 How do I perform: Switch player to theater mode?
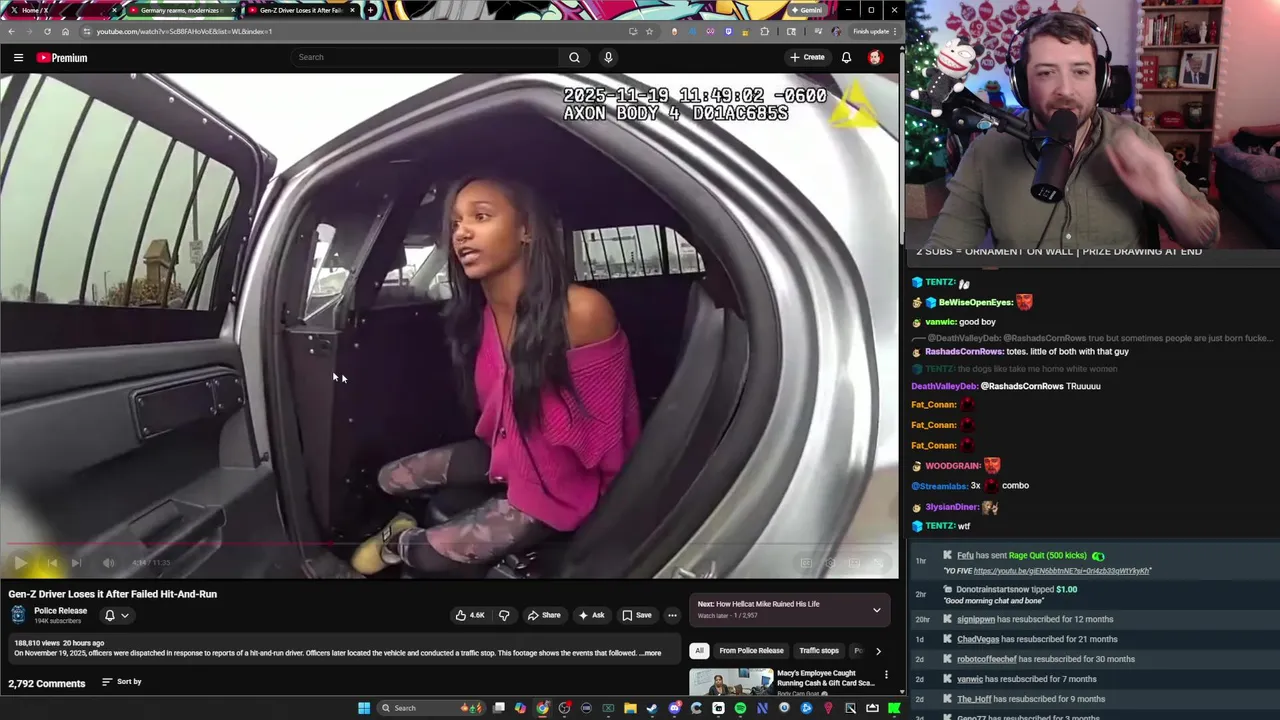(854, 563)
